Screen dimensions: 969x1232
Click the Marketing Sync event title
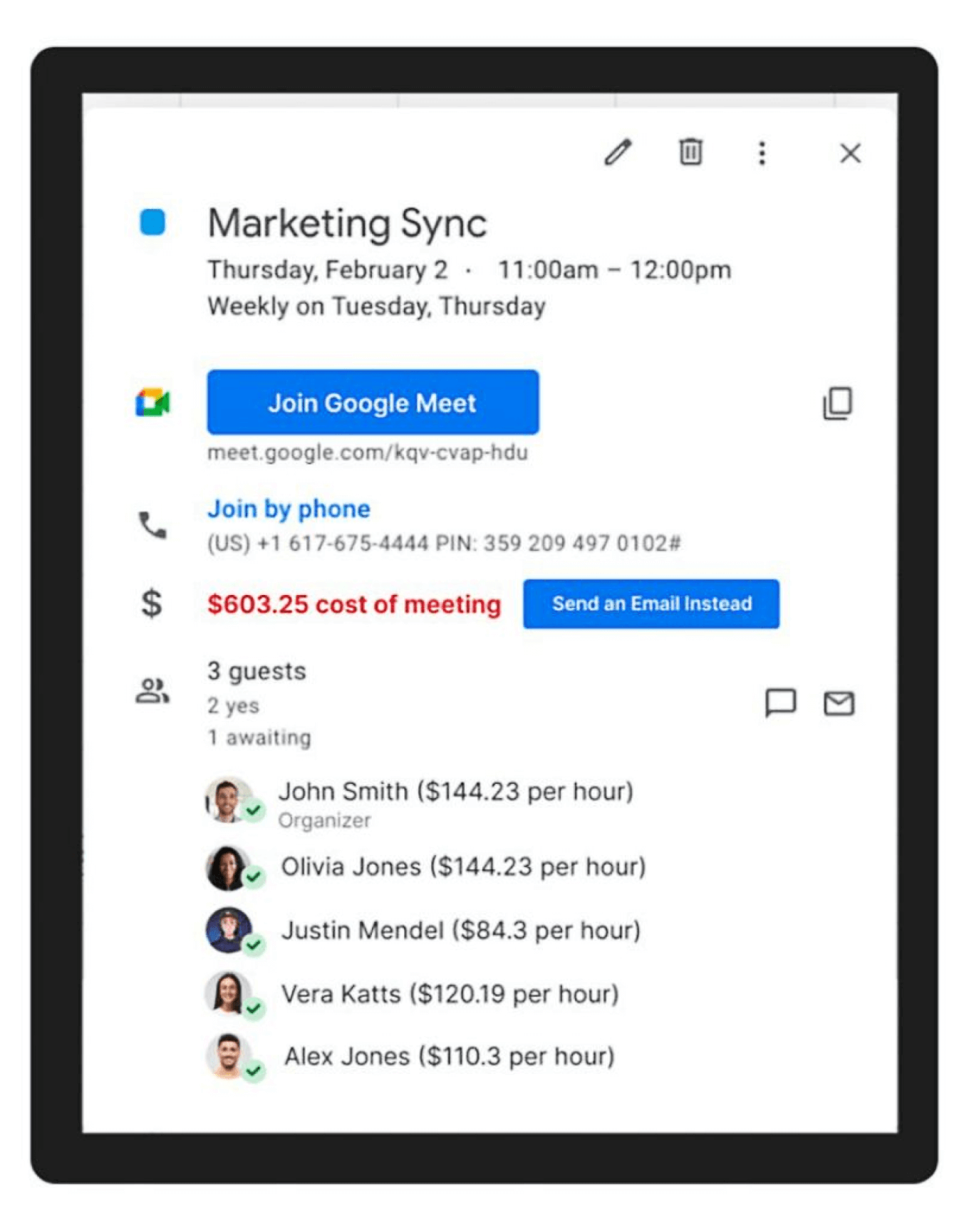coord(347,223)
